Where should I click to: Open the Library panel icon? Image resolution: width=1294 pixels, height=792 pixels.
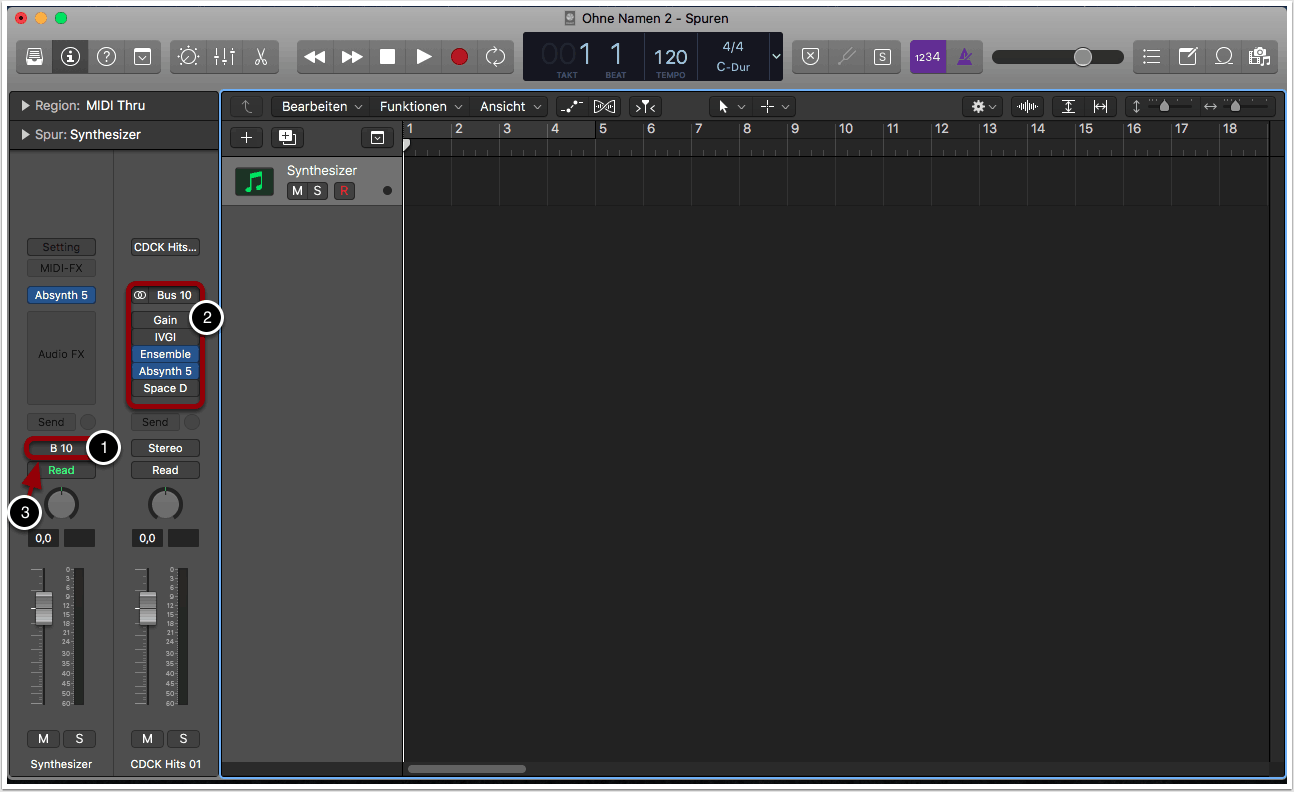pos(34,57)
